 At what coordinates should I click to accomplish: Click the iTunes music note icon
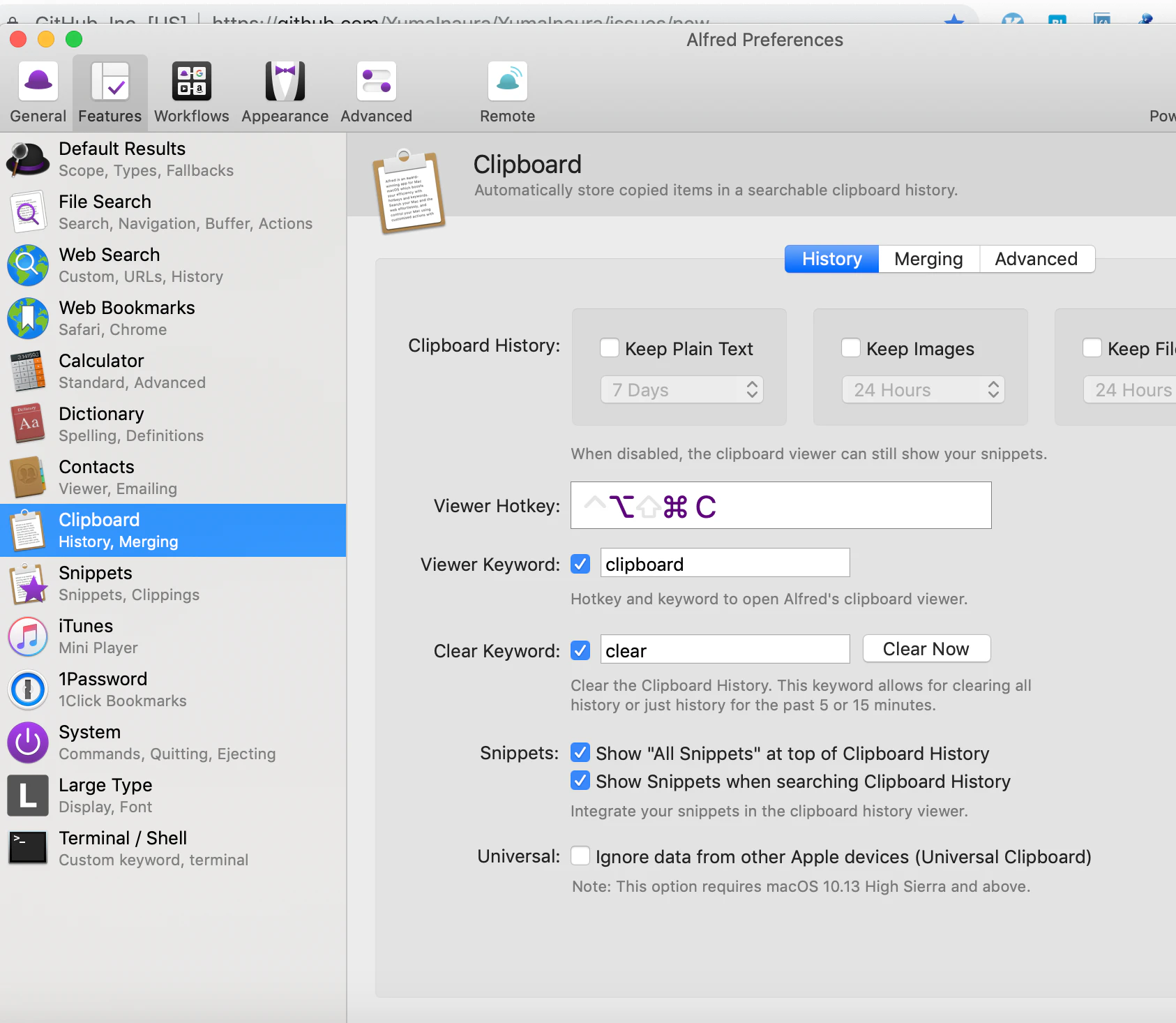(x=28, y=636)
